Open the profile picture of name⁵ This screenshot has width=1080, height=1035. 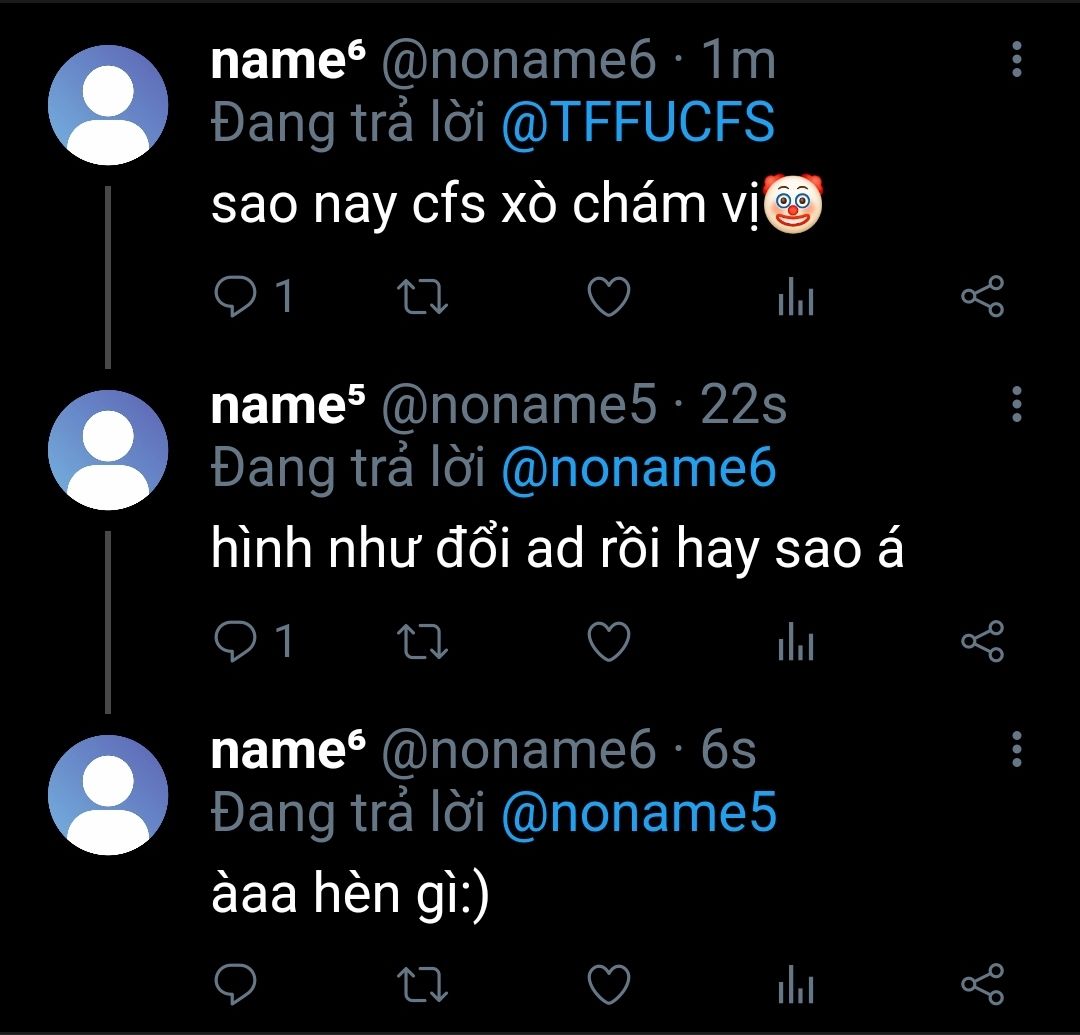tap(108, 449)
